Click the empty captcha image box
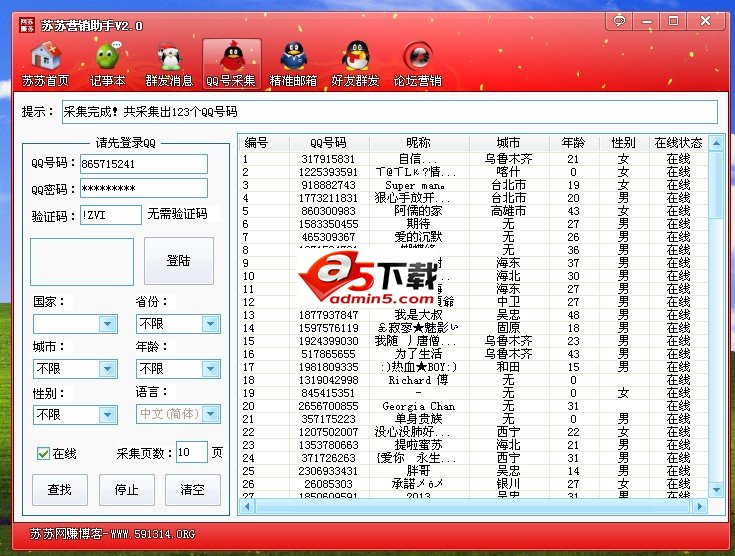Image resolution: width=735 pixels, height=556 pixels. 82,262
